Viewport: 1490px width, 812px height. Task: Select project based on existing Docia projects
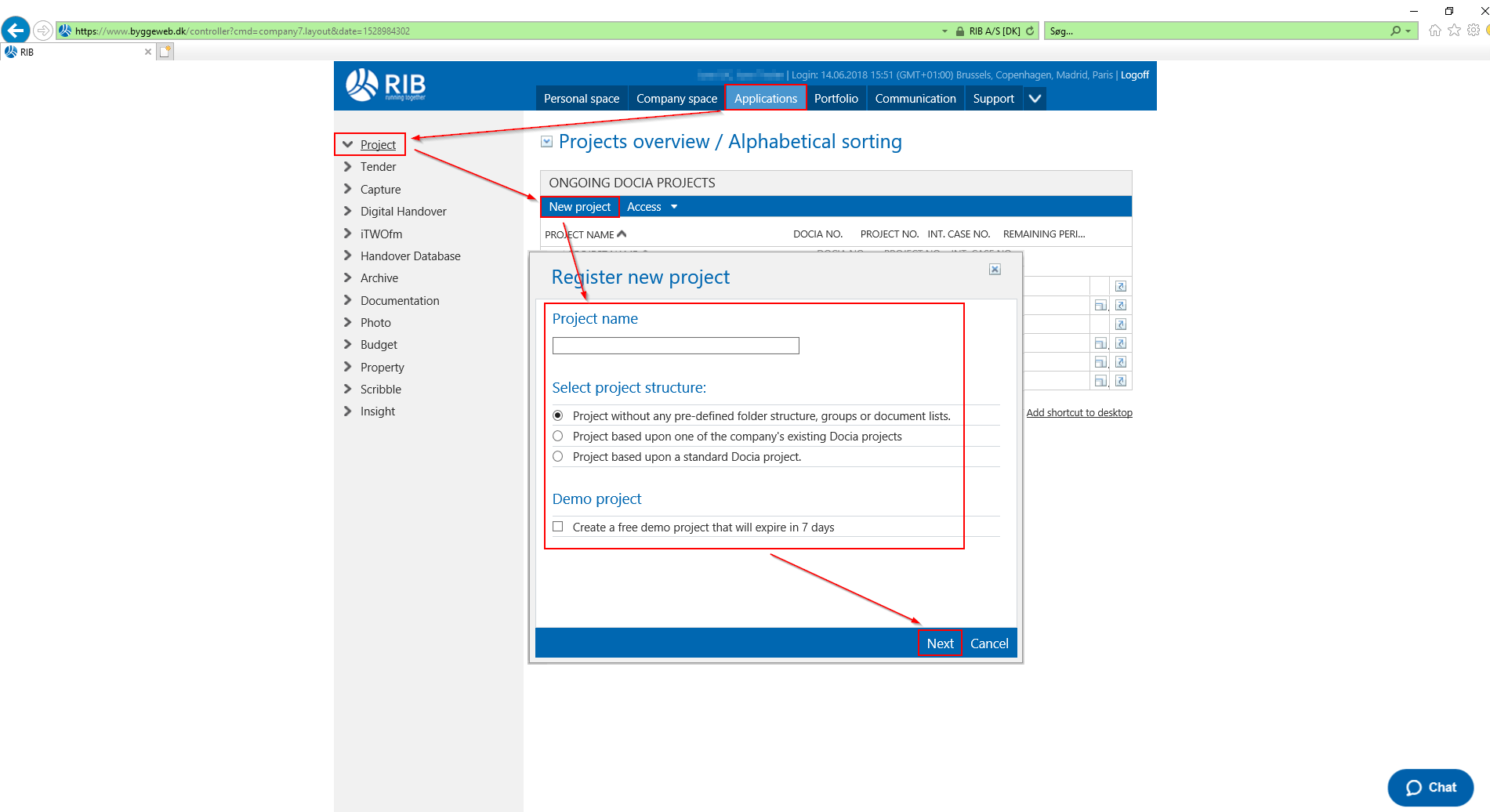pos(558,436)
